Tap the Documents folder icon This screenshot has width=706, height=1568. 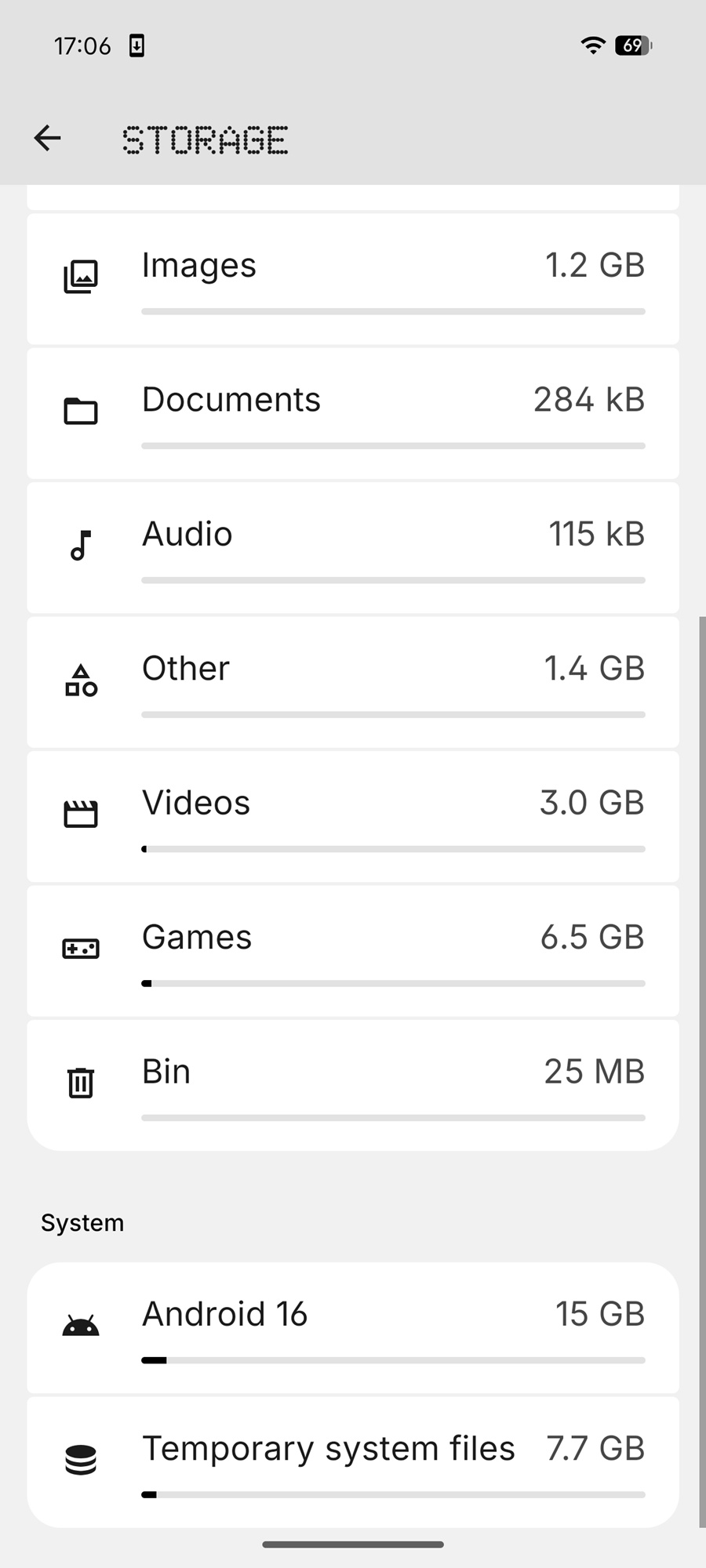pos(81,411)
